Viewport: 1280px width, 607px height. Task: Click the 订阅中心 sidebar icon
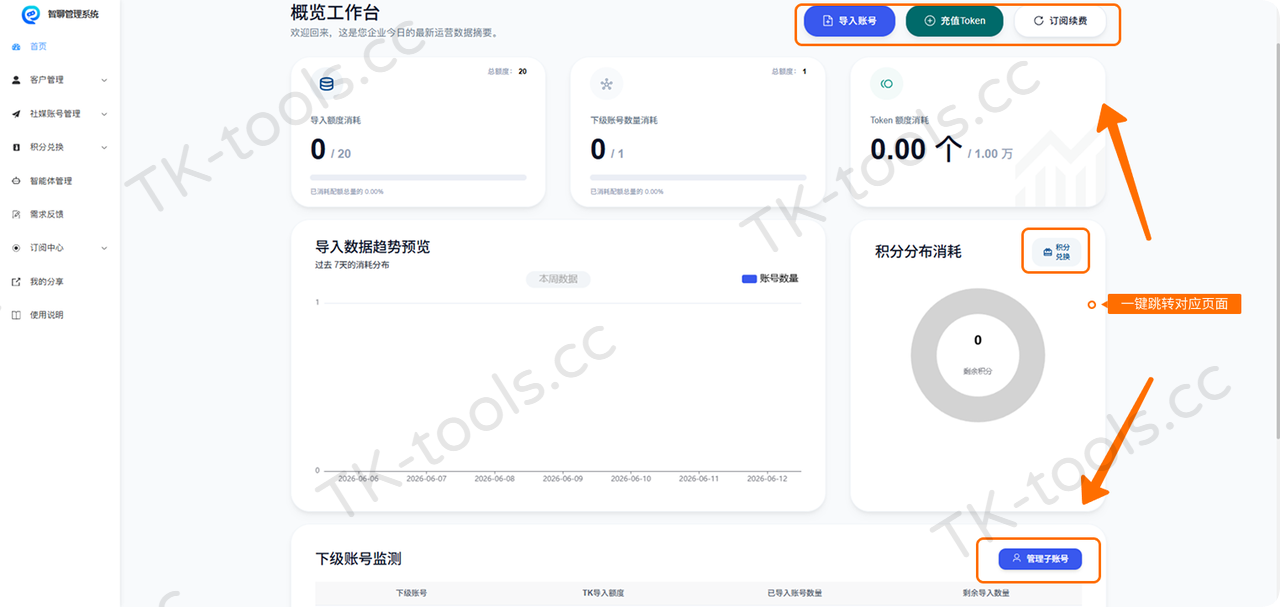(x=16, y=248)
